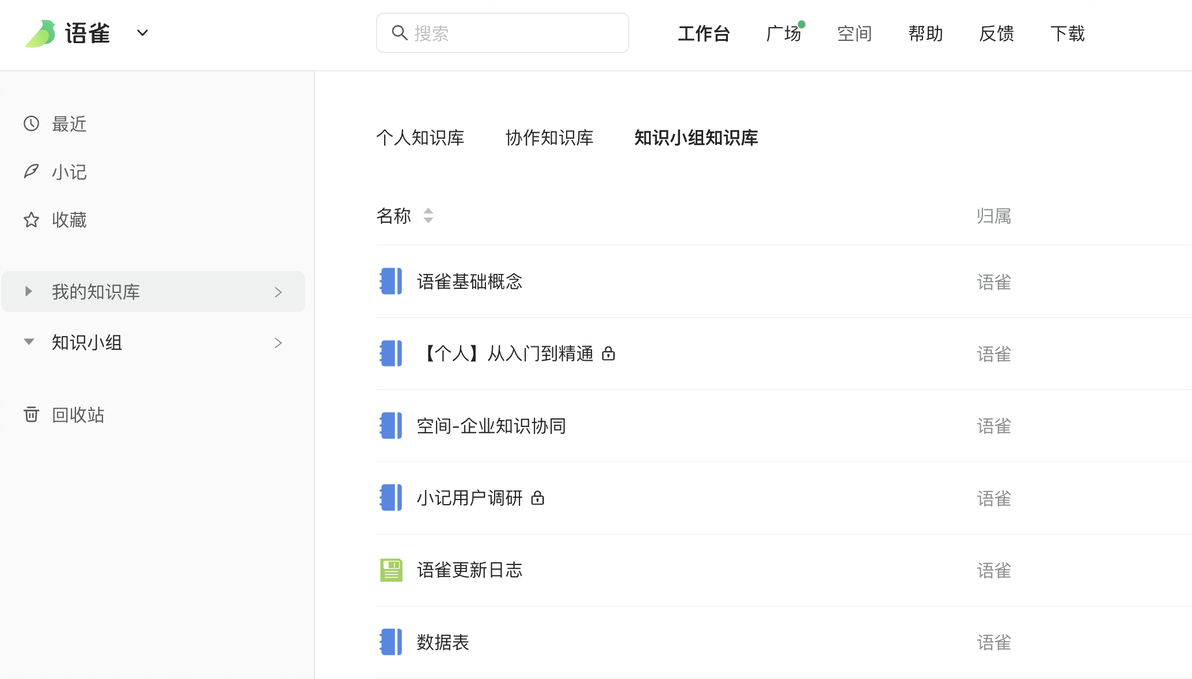The width and height of the screenshot is (1192, 679).
Task: Sort by 名称 using sort arrows
Action: [x=429, y=216]
